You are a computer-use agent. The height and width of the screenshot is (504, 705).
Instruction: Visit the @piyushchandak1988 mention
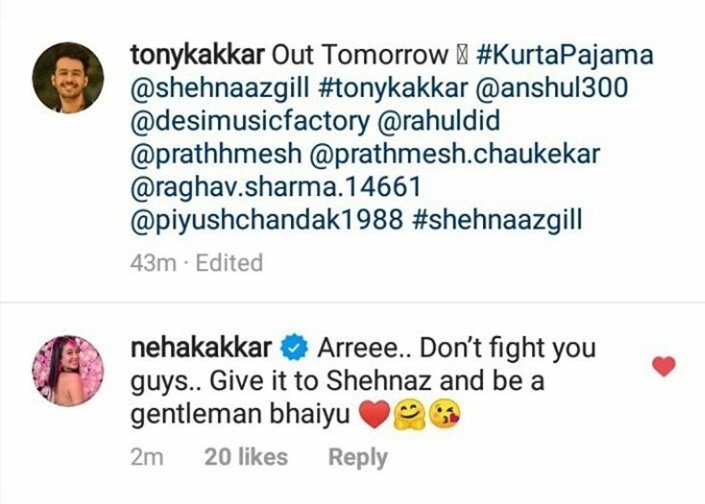266,221
